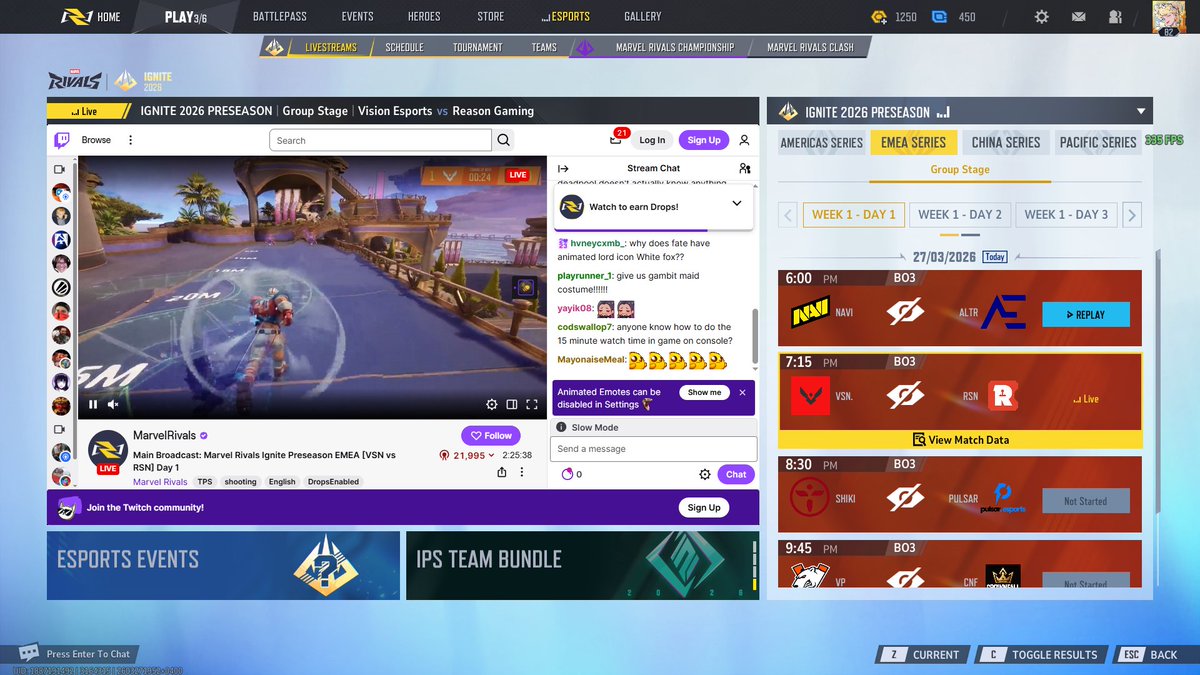Open the mail envelope in top bar

pyautogui.click(x=1078, y=17)
